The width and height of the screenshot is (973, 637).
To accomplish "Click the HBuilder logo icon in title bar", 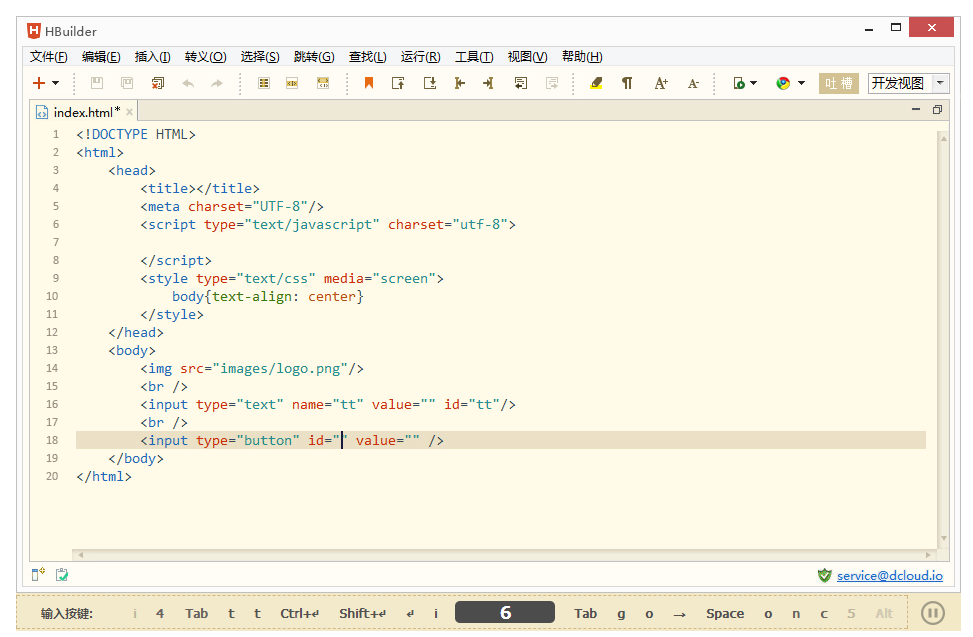I will tap(34, 31).
